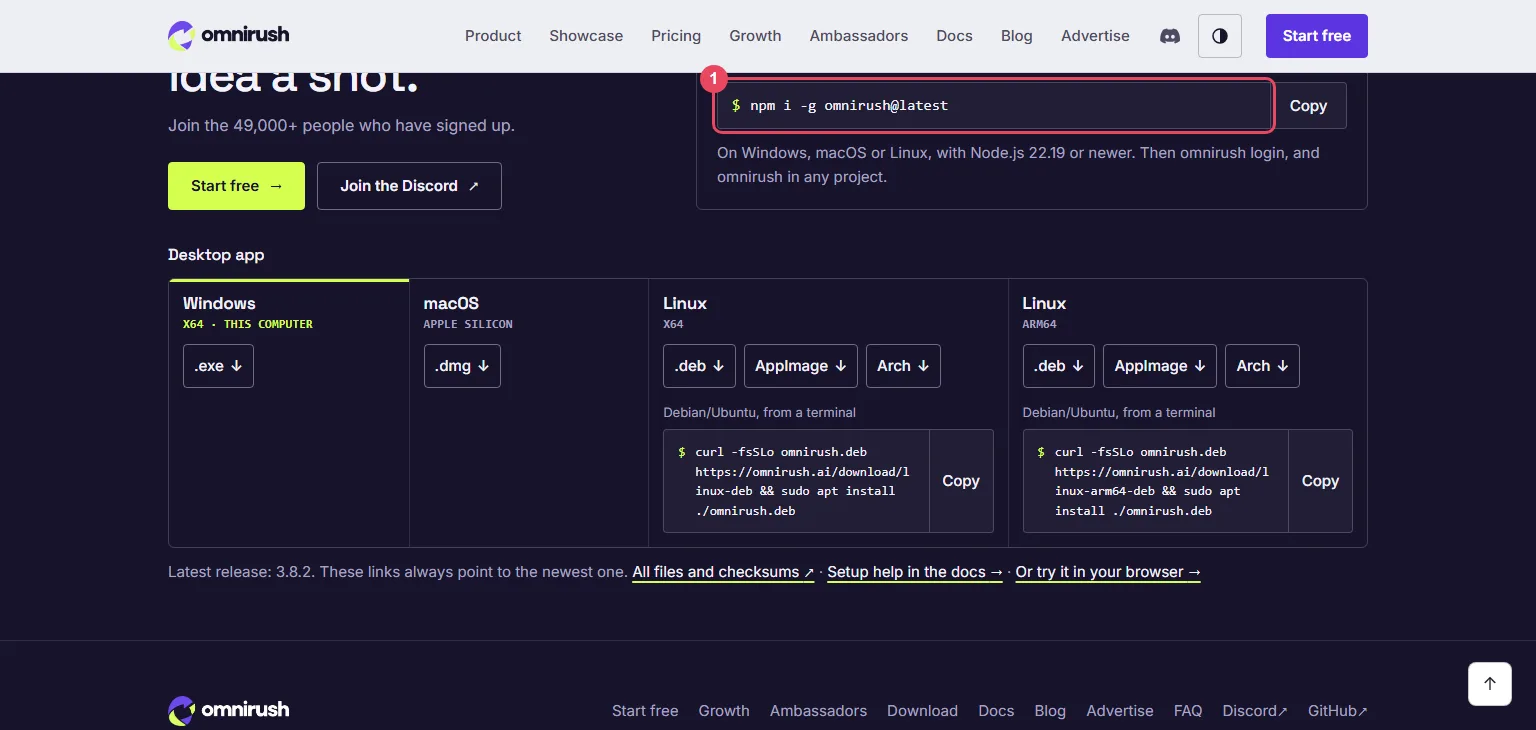Screen dimensions: 1536x730
Task: Open Or try it in your browser link
Action: point(1108,572)
